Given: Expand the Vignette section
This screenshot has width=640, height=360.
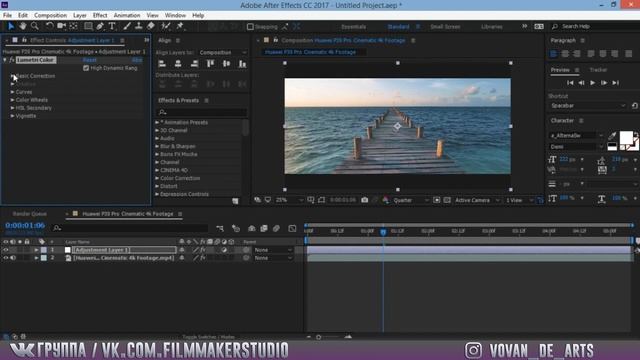Looking at the screenshot, I should pos(12,116).
